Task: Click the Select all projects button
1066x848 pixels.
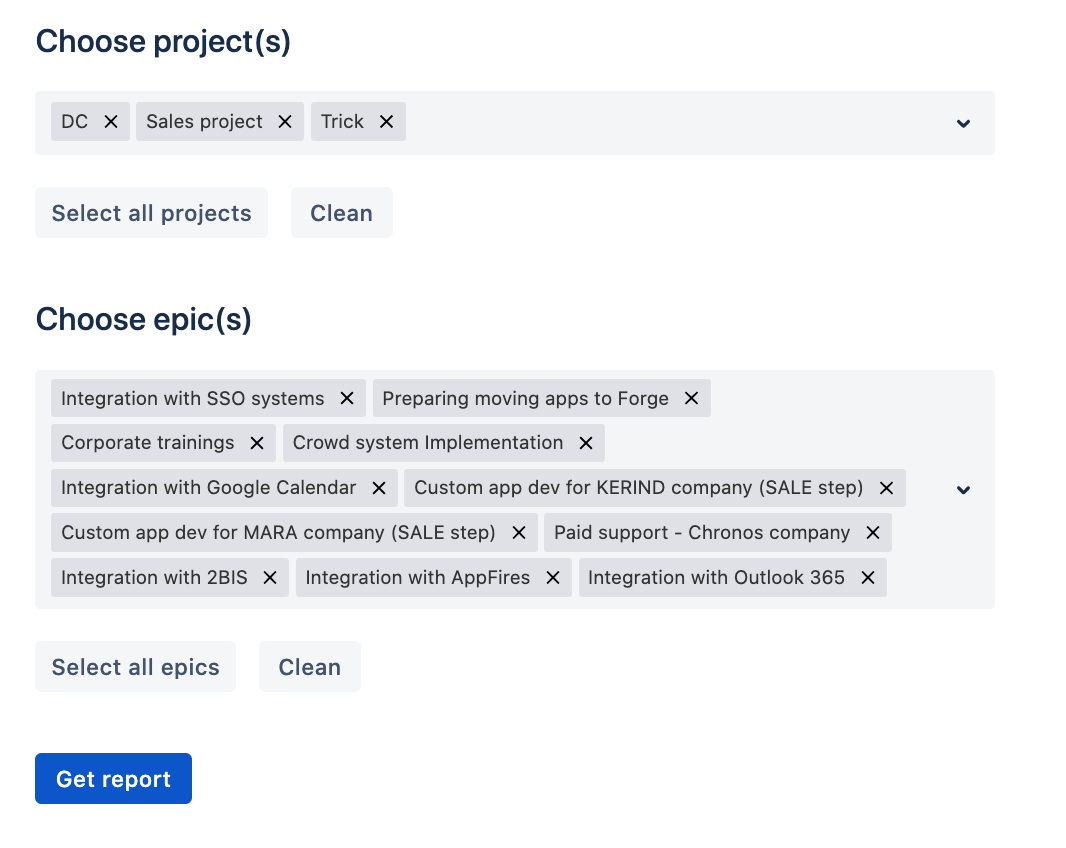Action: pos(151,213)
